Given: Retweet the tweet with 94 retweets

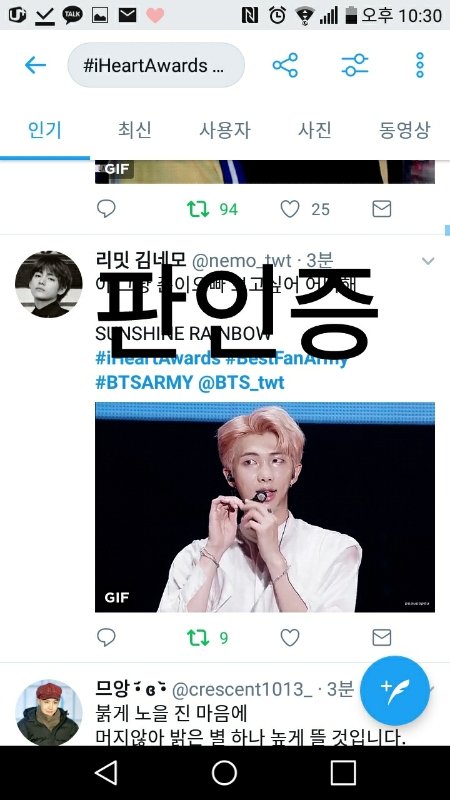Looking at the screenshot, I should [x=198, y=209].
